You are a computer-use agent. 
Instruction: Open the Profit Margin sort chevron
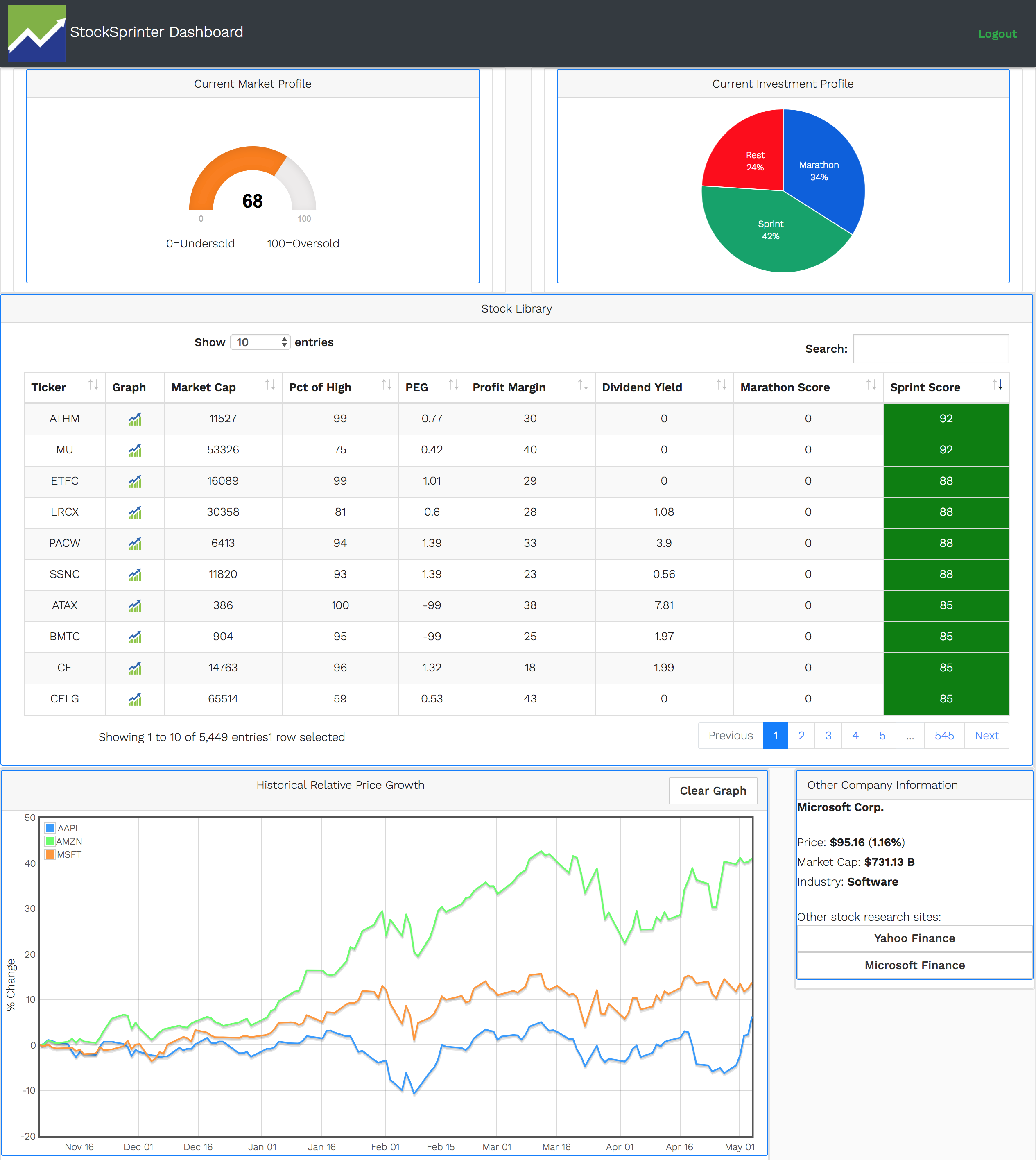(584, 386)
